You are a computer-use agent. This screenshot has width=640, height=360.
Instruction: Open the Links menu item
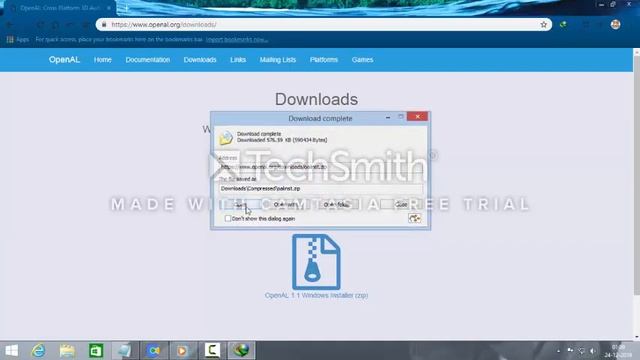(238, 60)
